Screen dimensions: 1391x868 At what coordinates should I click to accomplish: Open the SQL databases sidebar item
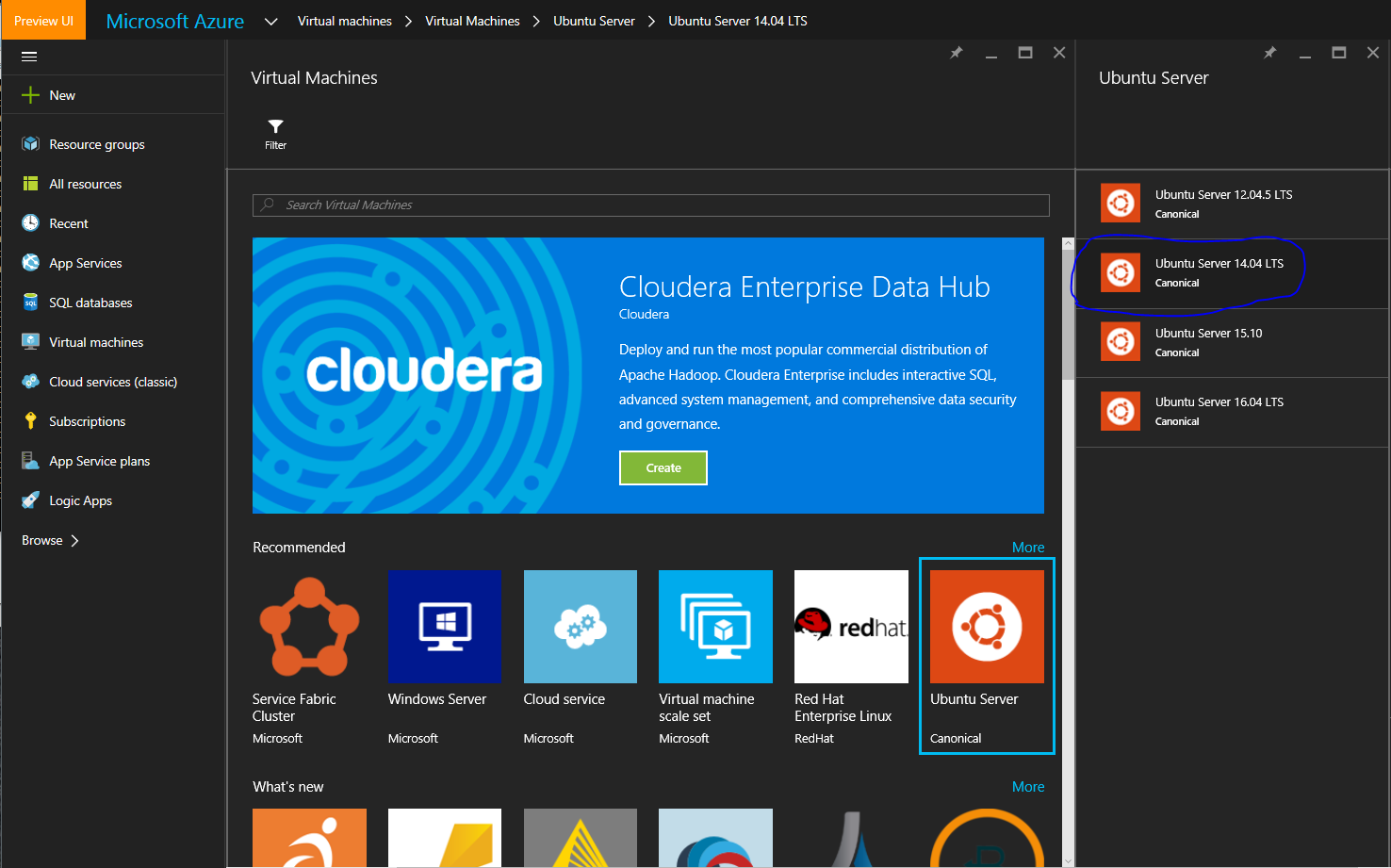113,303
